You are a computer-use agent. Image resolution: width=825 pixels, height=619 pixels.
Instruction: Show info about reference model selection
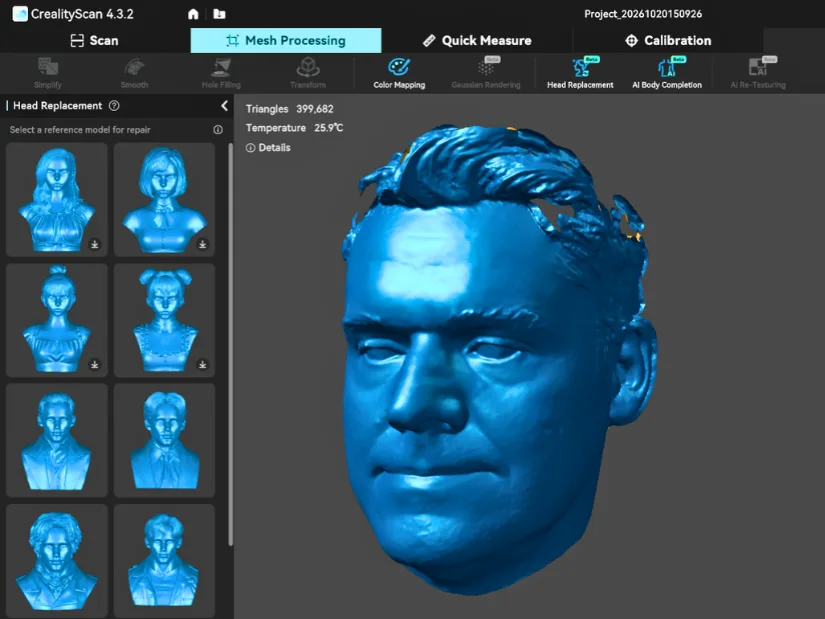coord(218,129)
